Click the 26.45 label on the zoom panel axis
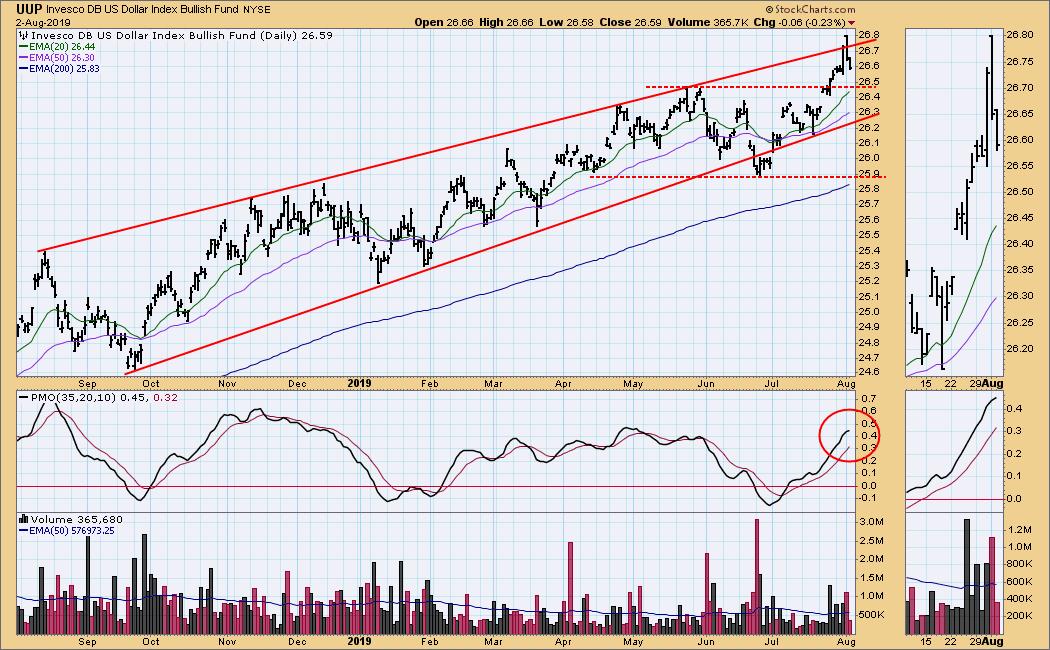Viewport: 1050px width, 650px height. tap(1018, 218)
